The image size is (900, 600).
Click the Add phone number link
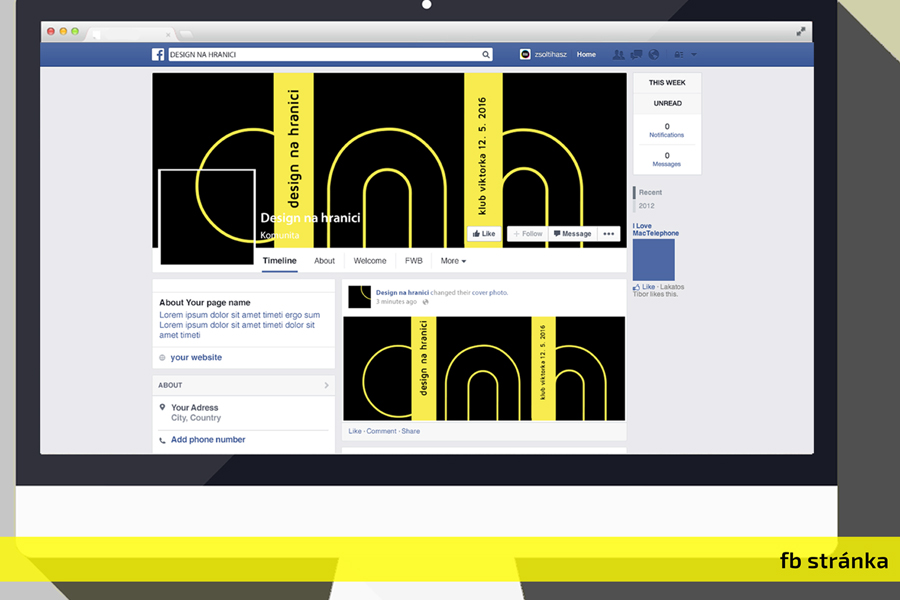pyautogui.click(x=207, y=440)
